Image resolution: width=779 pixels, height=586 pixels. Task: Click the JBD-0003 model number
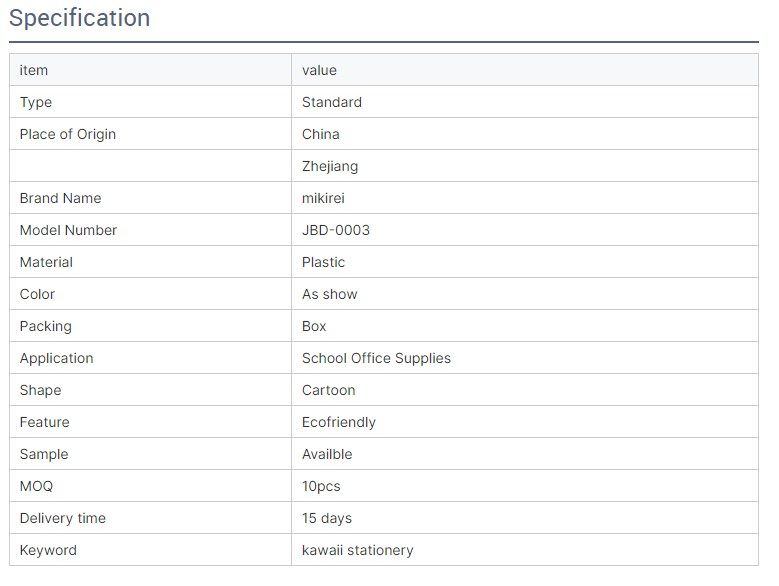(336, 230)
